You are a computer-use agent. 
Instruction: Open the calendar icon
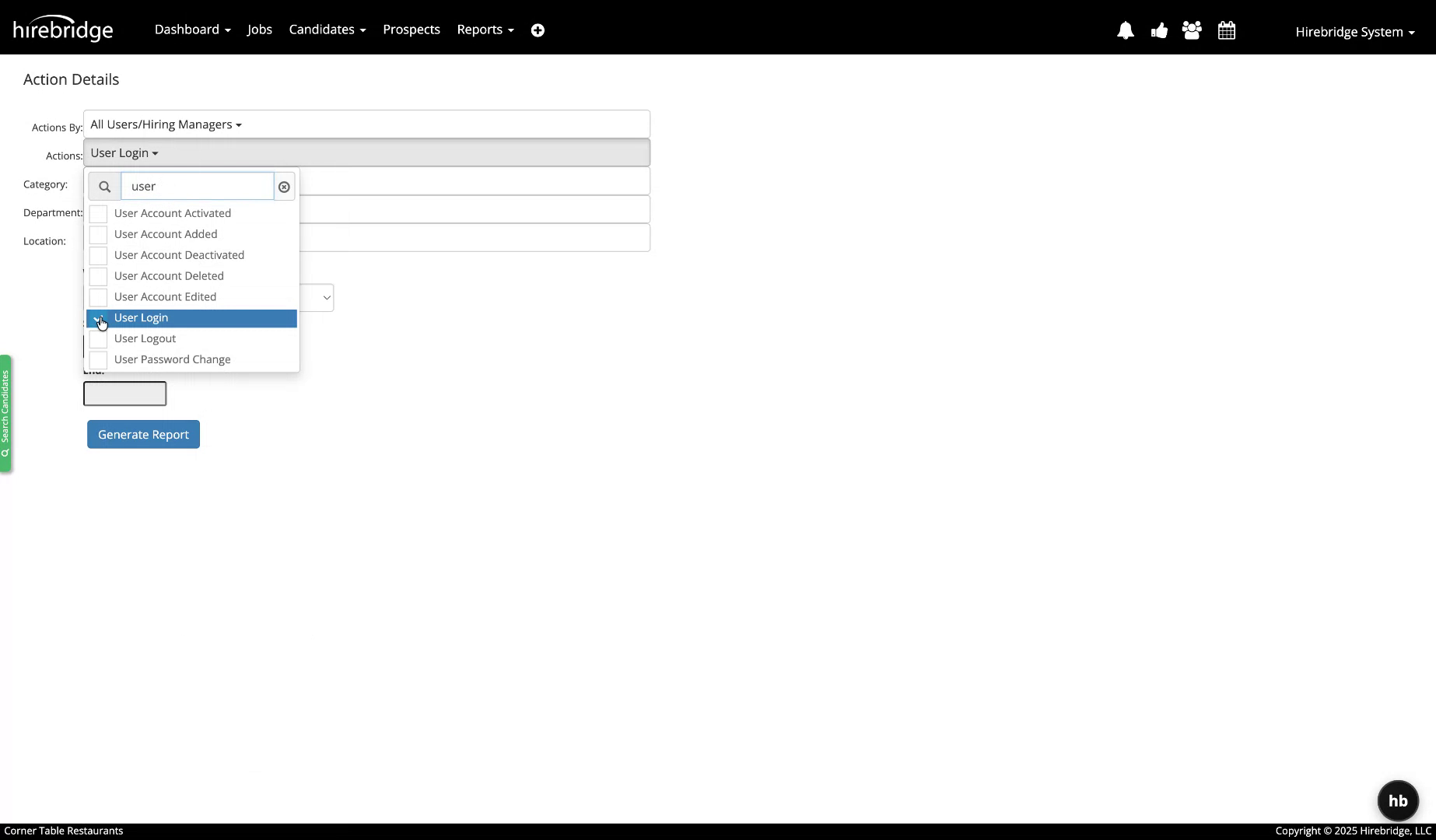tap(1227, 30)
